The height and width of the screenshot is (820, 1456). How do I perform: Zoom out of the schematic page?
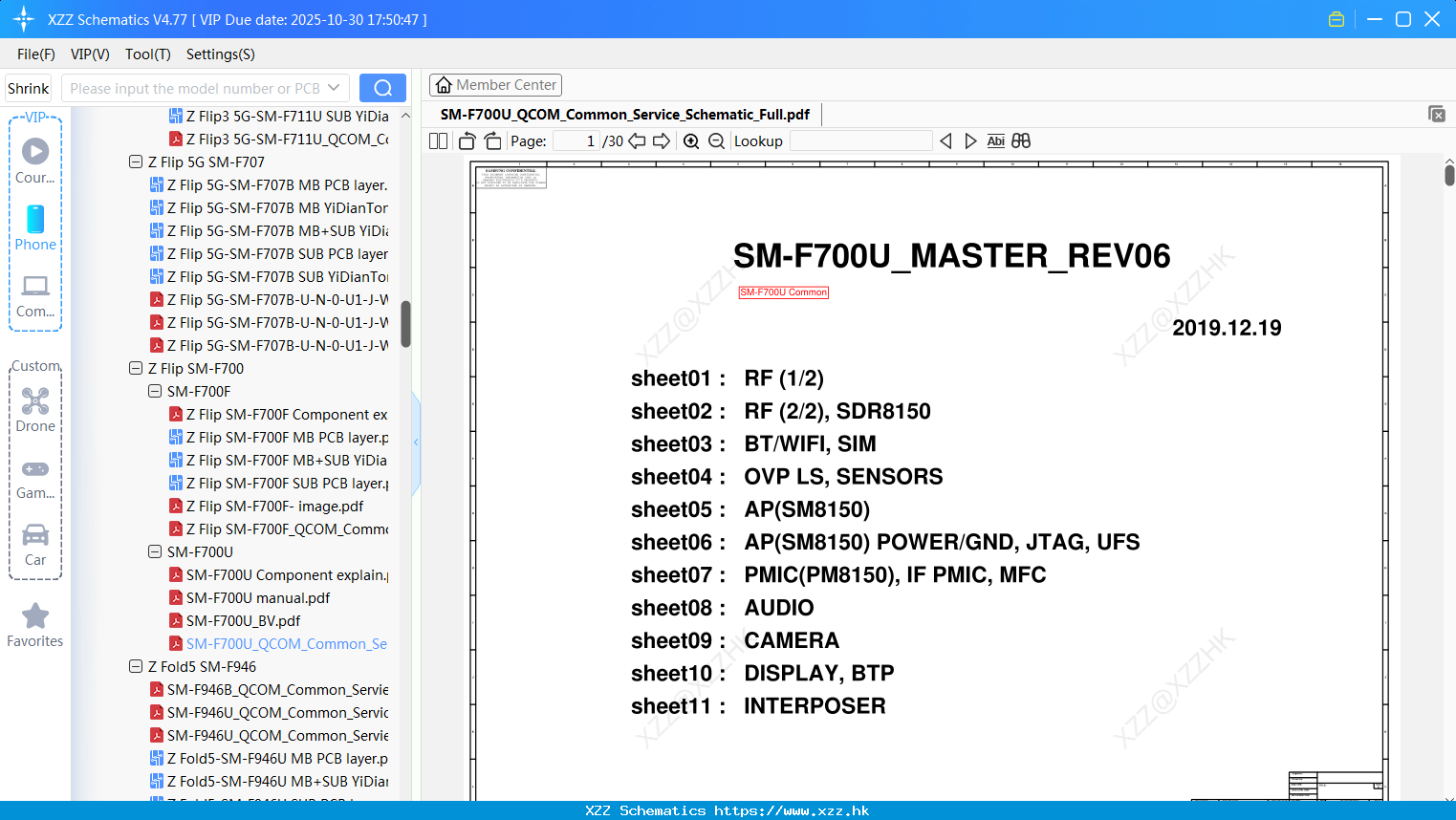point(716,140)
